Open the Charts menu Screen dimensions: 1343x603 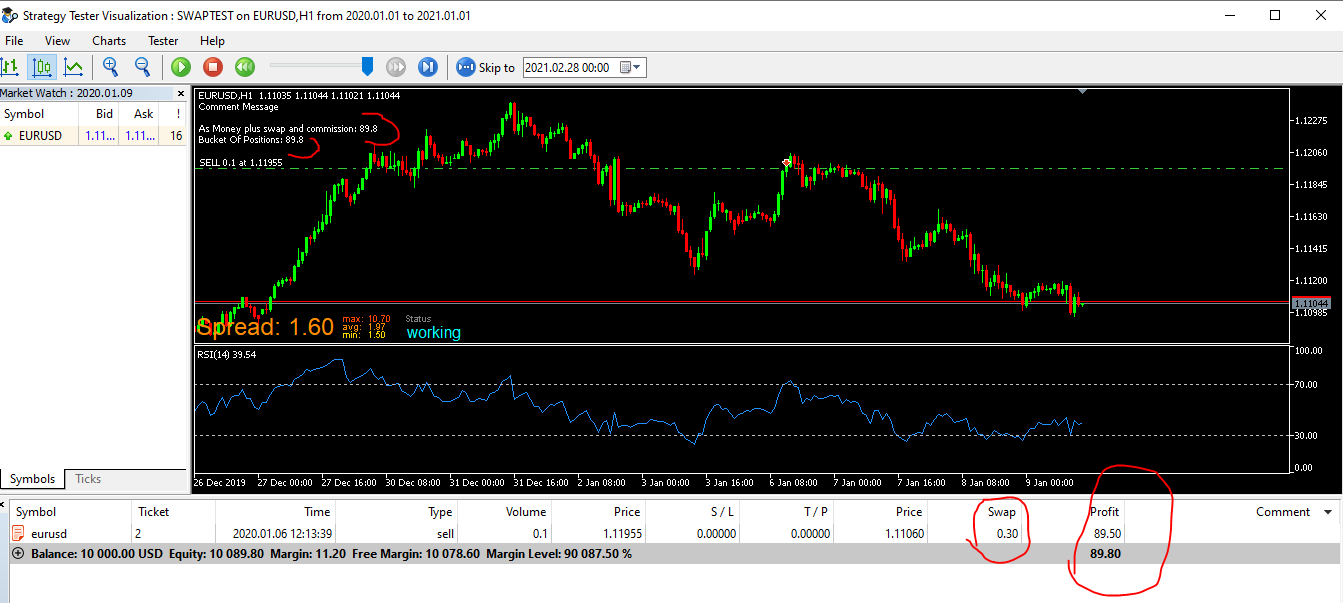[109, 41]
